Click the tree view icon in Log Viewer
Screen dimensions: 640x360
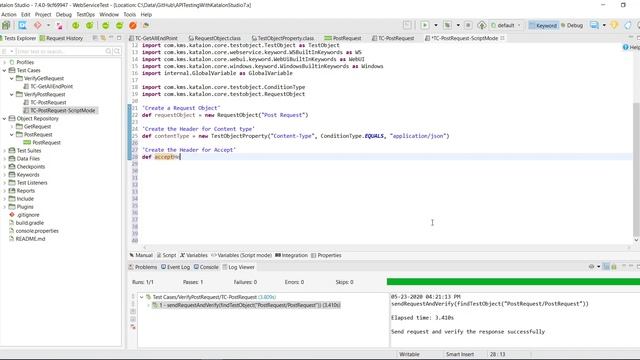606,267
